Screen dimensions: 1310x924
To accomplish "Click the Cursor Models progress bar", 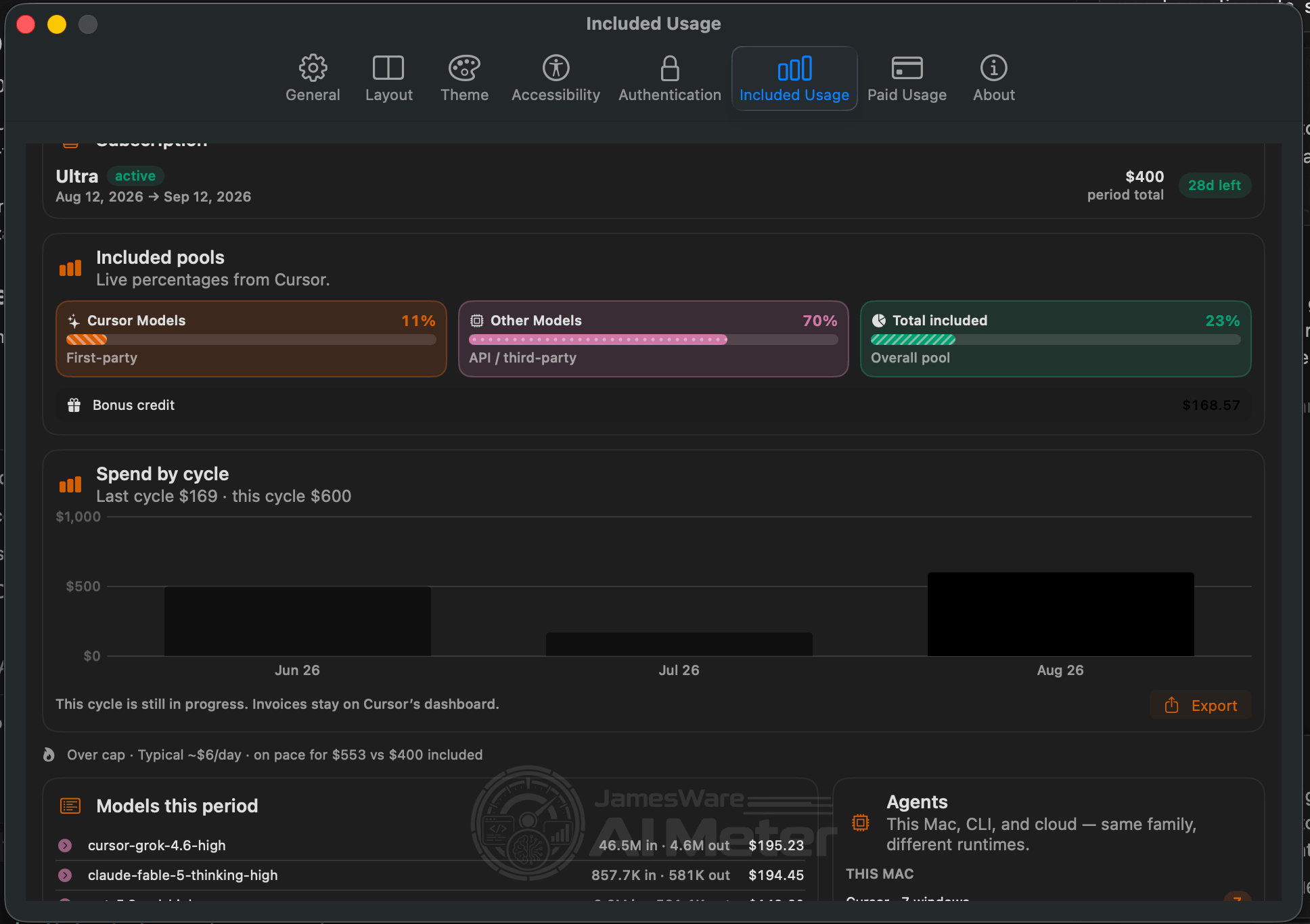I will 251,340.
